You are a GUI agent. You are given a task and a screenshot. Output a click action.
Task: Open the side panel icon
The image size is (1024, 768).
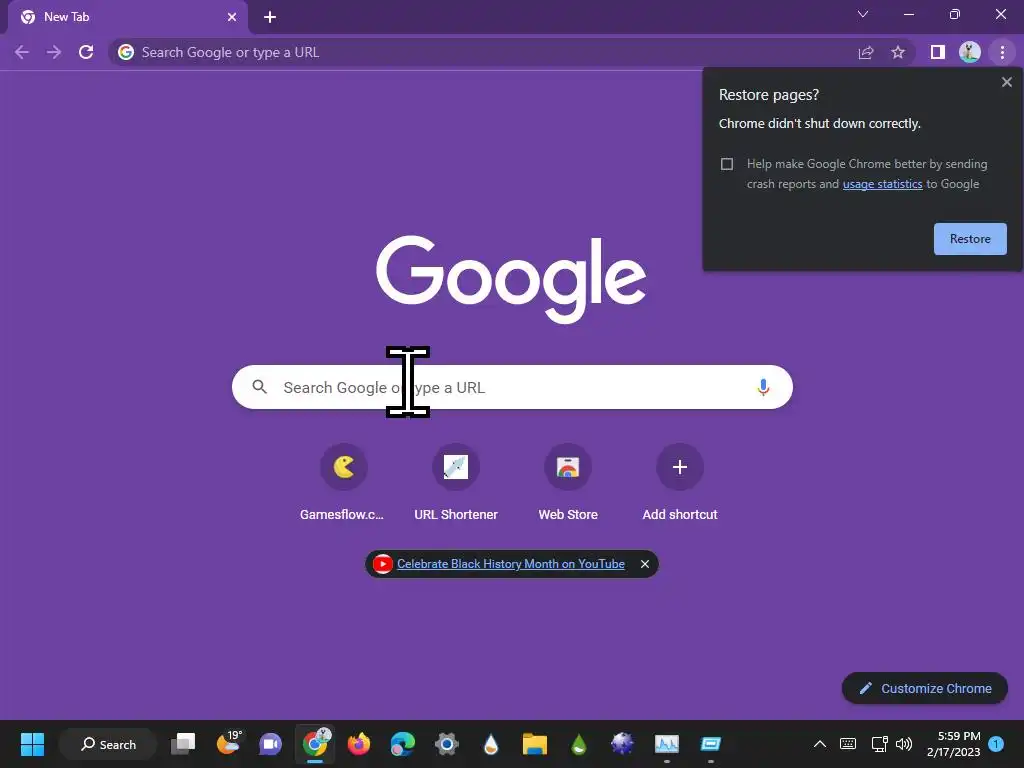click(x=938, y=52)
